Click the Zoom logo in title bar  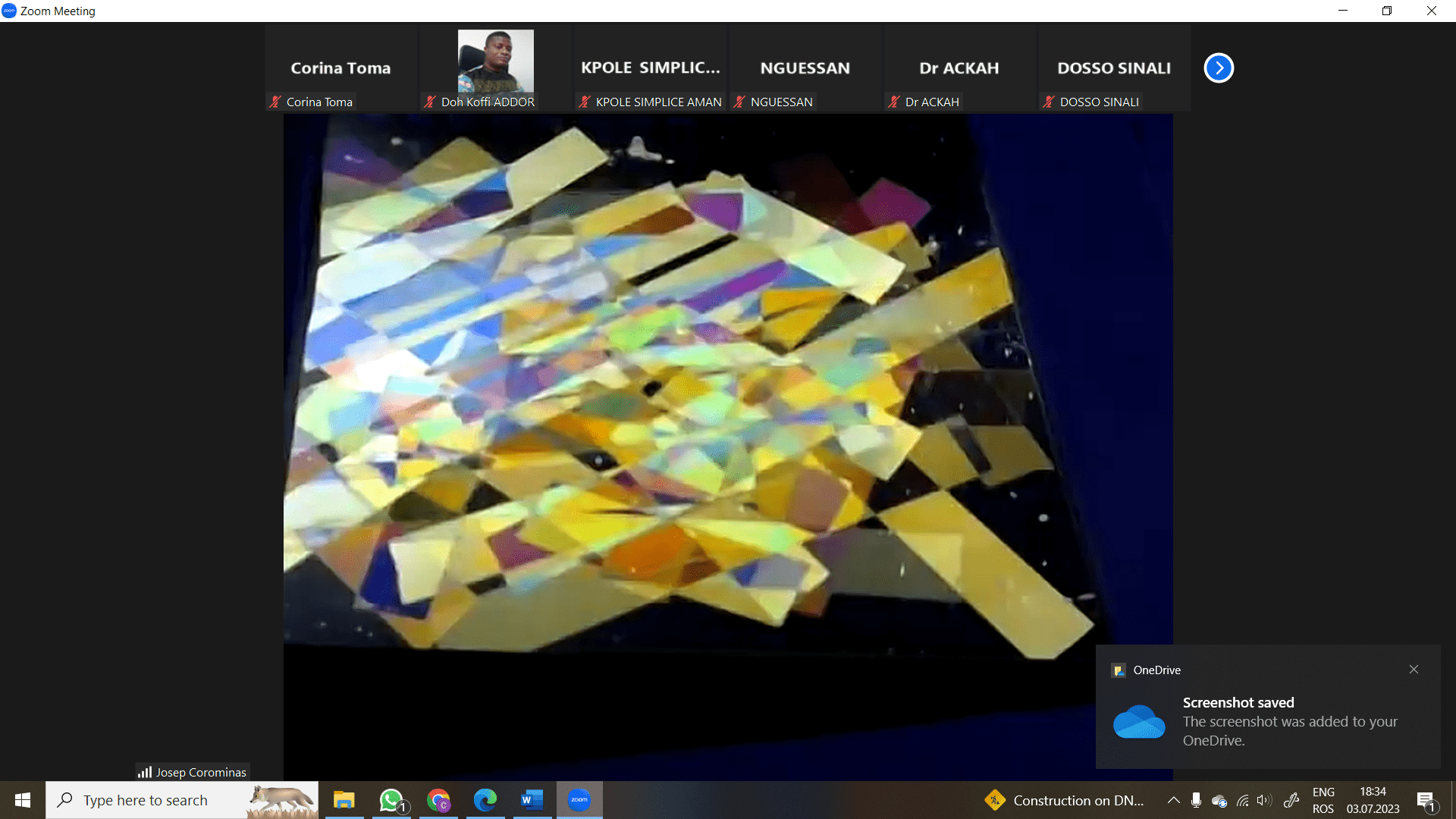coord(9,11)
